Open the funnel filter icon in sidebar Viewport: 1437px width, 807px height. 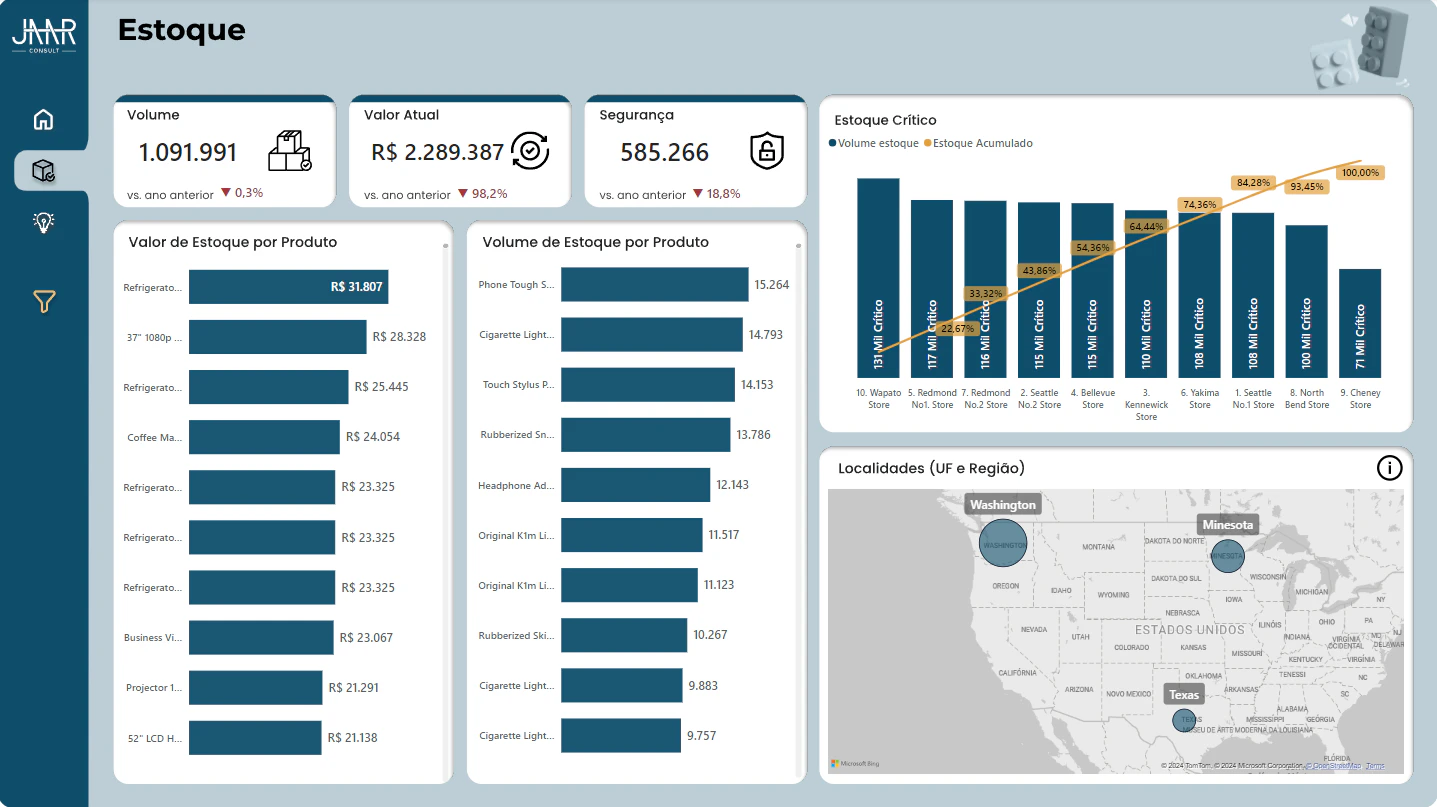point(43,301)
